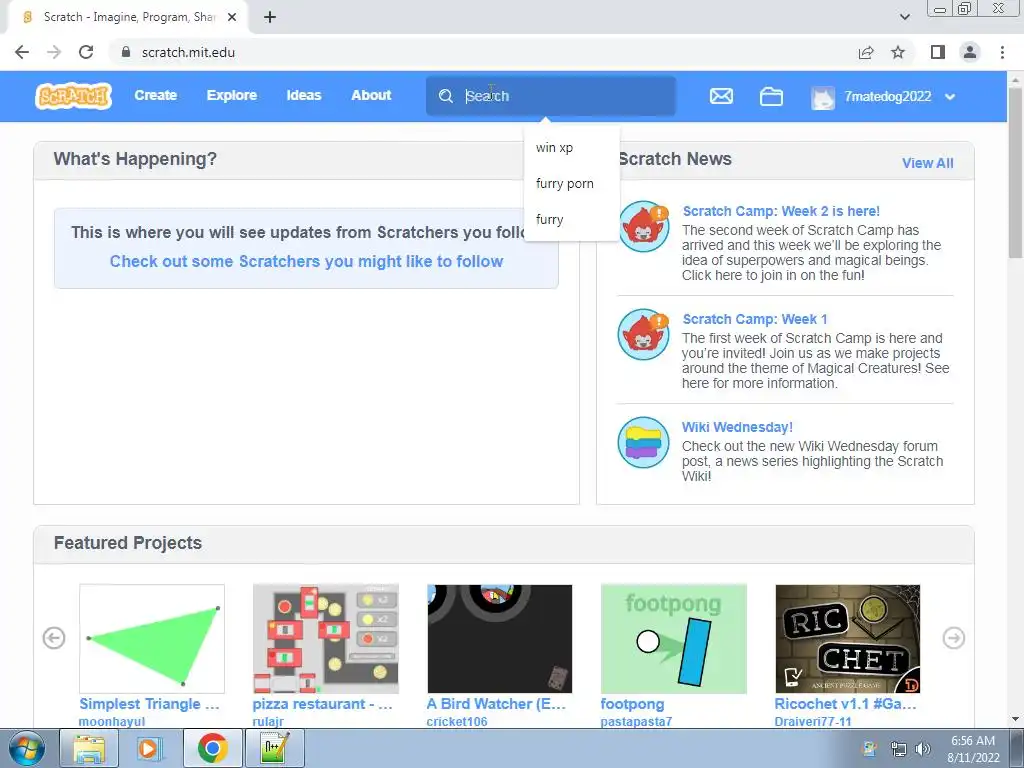The width and height of the screenshot is (1024, 768).
Task: Visit author pastapasta7's profile
Action: [x=636, y=722]
